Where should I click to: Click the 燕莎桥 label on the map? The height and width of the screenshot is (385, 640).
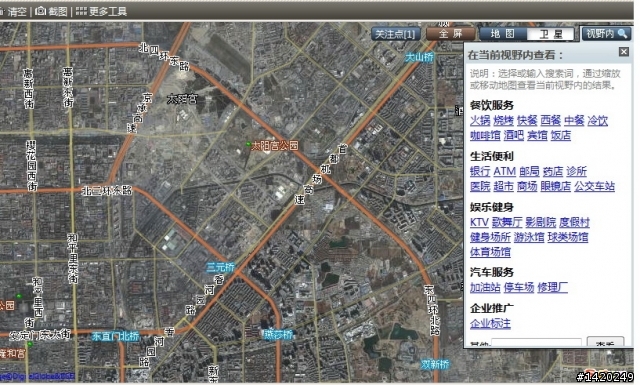point(278,334)
